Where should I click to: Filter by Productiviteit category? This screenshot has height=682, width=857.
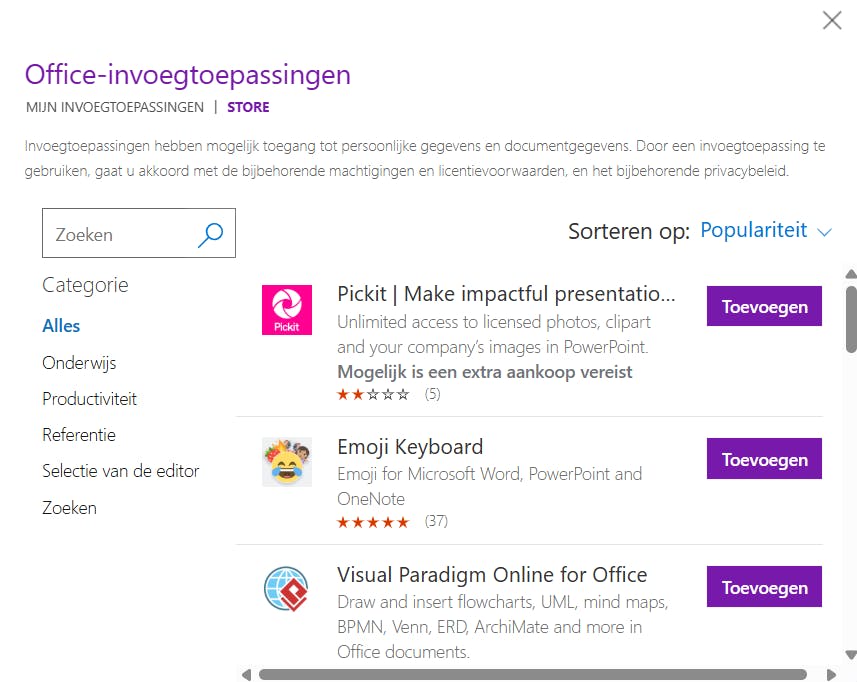[x=89, y=399]
